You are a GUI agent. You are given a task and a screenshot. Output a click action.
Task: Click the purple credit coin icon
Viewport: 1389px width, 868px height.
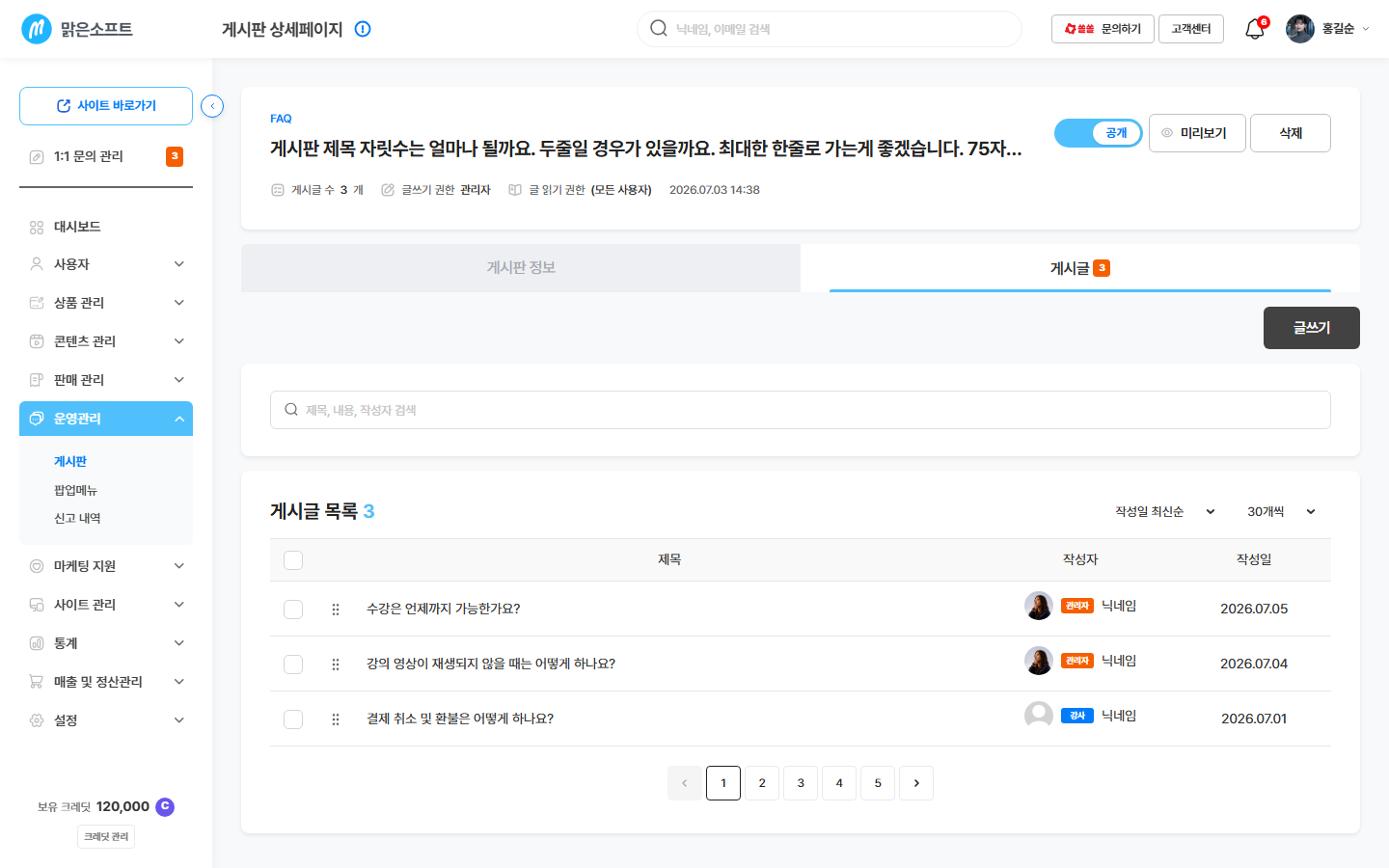tap(165, 806)
